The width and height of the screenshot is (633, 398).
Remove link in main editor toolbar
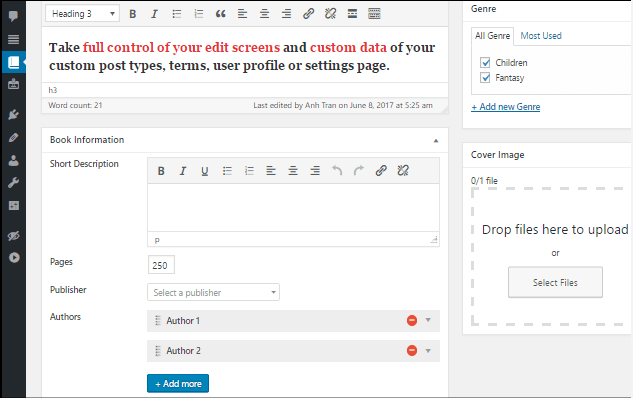tap(330, 14)
